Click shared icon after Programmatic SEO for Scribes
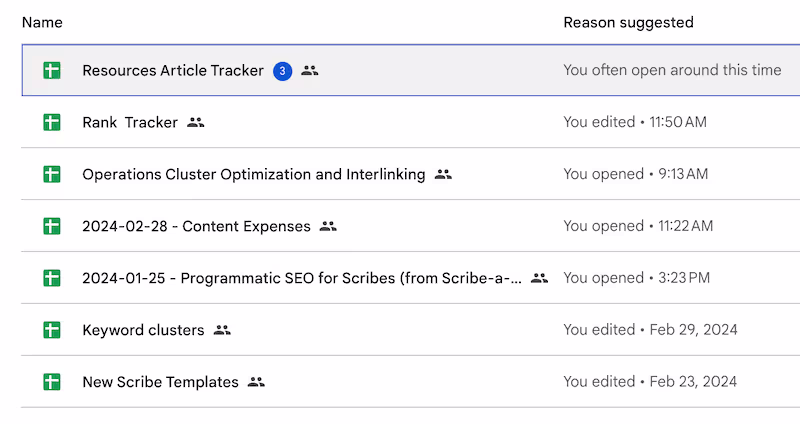800x424 pixels. point(539,278)
